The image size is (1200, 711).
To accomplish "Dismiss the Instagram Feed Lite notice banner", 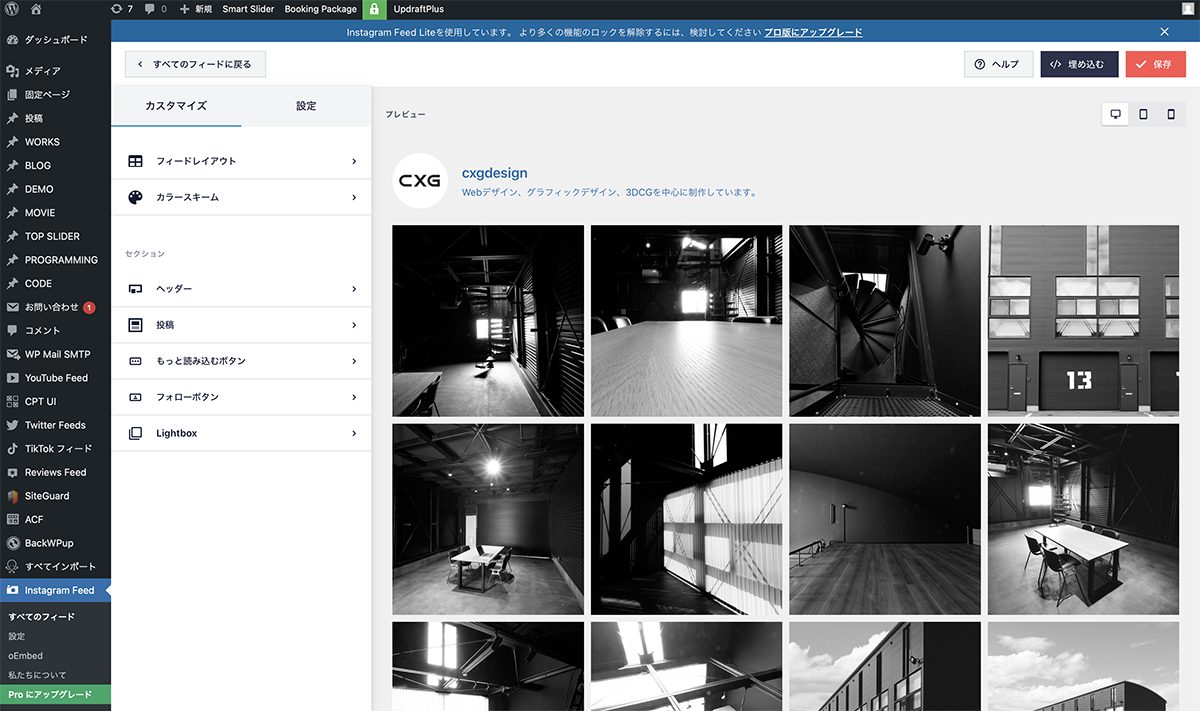I will tap(1164, 32).
